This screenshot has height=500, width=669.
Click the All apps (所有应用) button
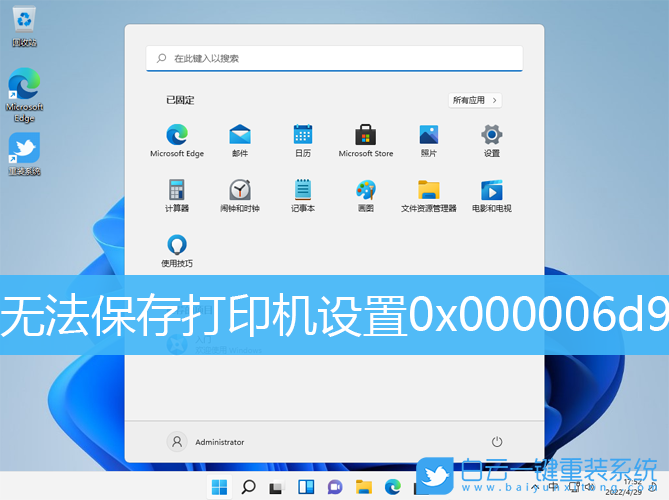point(475,100)
